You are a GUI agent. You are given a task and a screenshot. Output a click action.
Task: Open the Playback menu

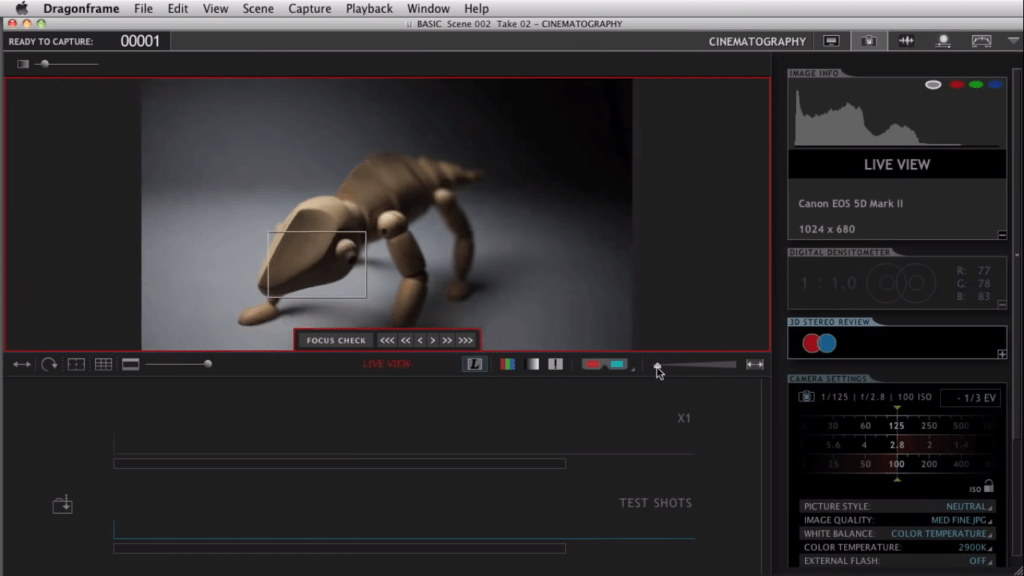368,8
